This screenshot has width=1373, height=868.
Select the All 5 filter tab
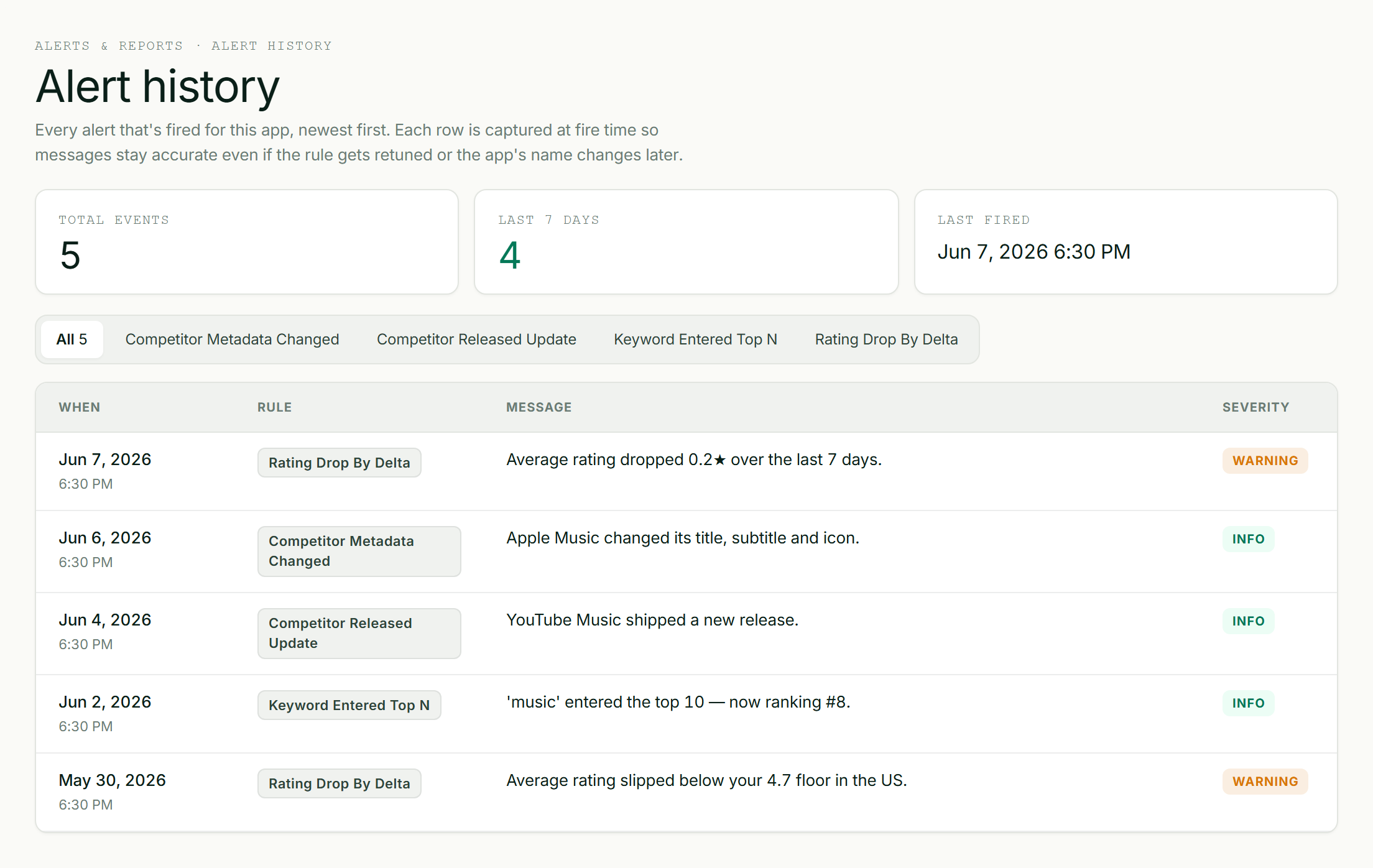pyautogui.click(x=72, y=339)
